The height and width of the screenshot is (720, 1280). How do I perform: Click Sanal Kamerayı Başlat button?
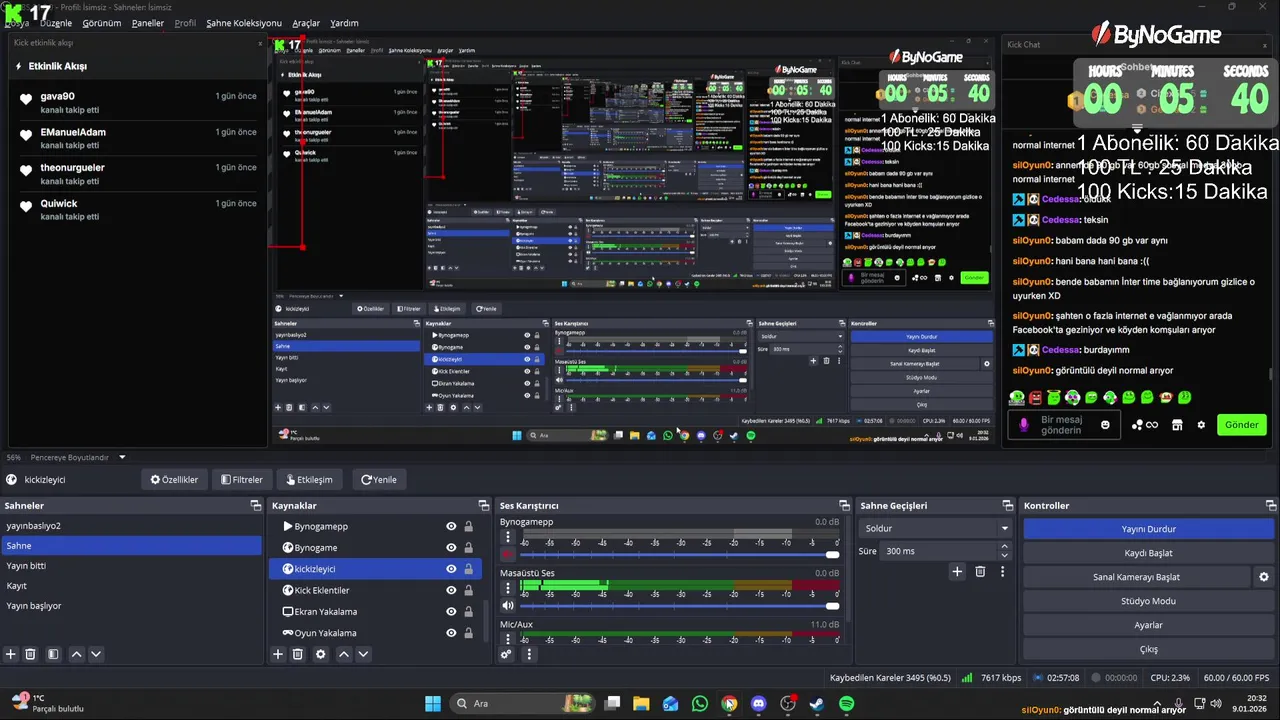1136,577
